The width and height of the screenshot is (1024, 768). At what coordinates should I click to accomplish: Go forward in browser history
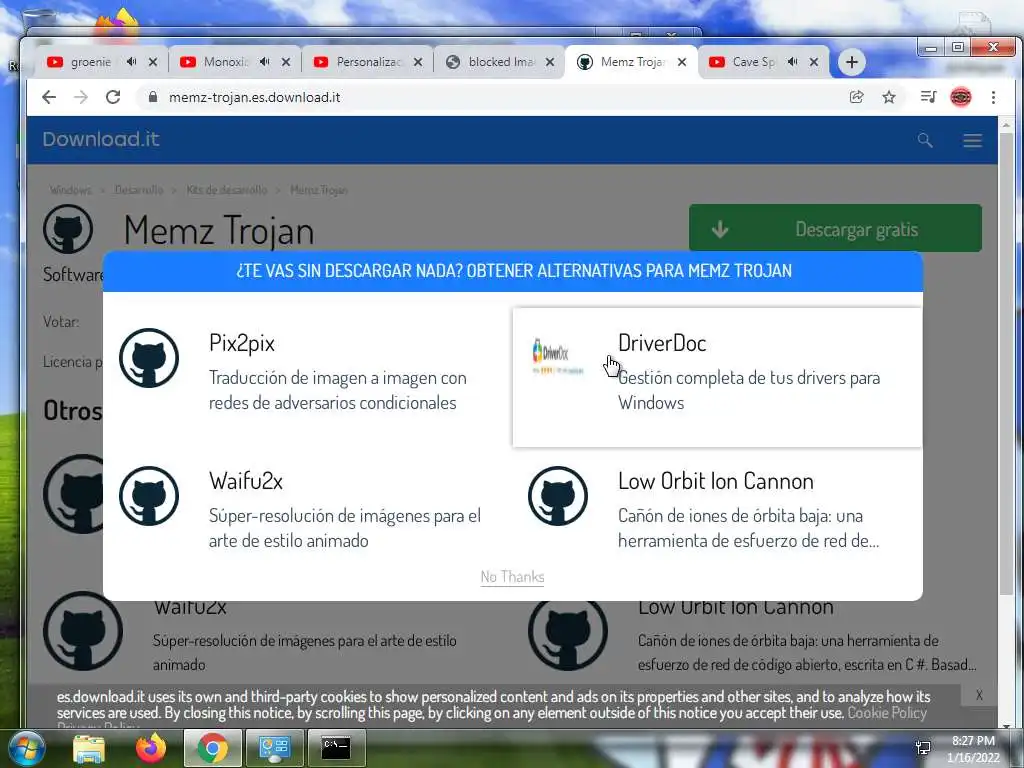click(81, 97)
